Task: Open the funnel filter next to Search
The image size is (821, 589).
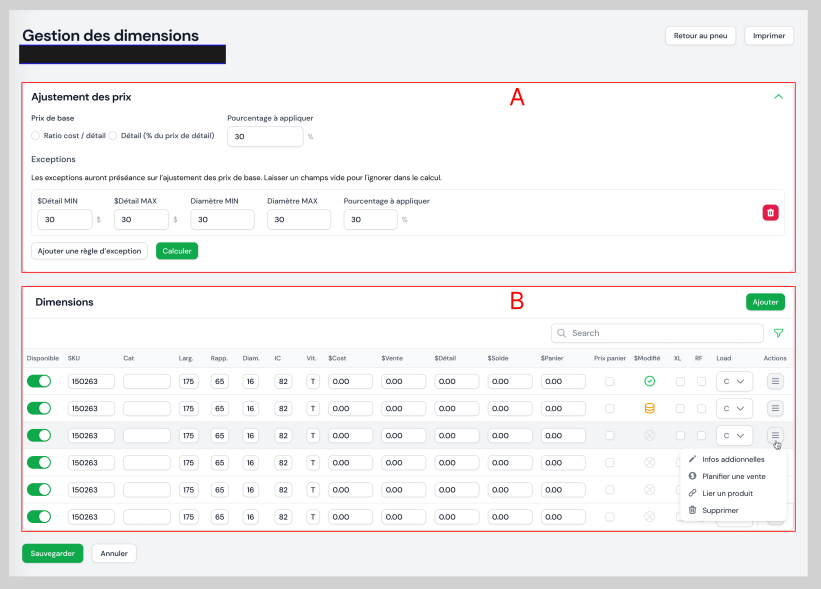Action: (779, 333)
